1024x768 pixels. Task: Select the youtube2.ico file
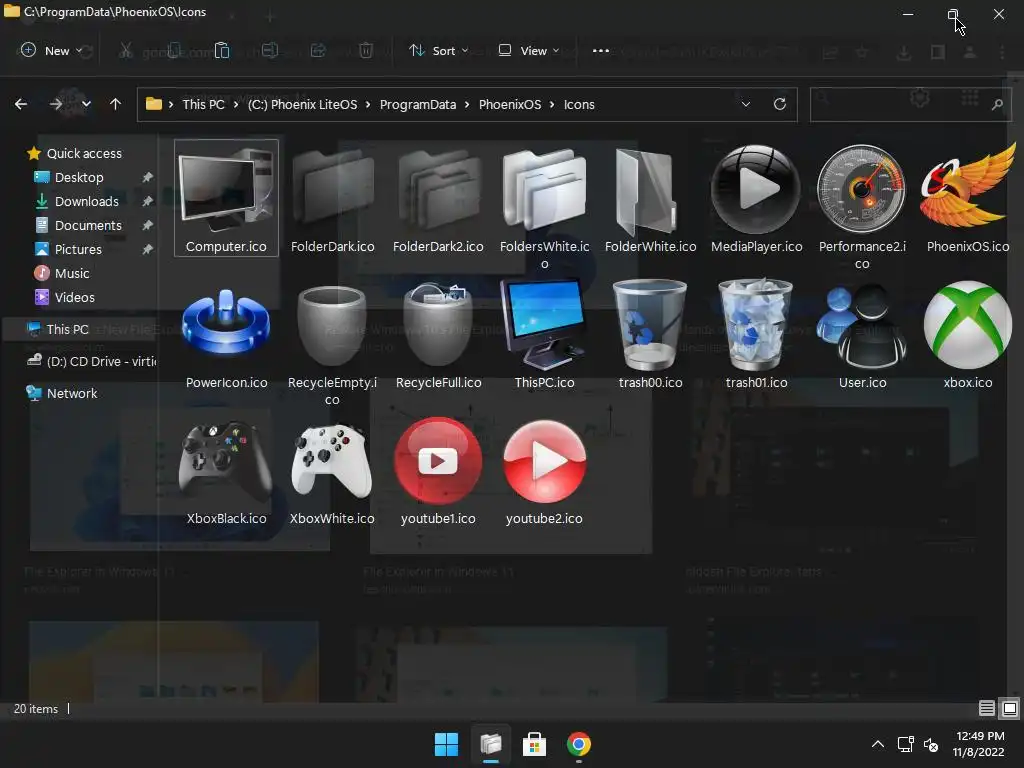[544, 472]
